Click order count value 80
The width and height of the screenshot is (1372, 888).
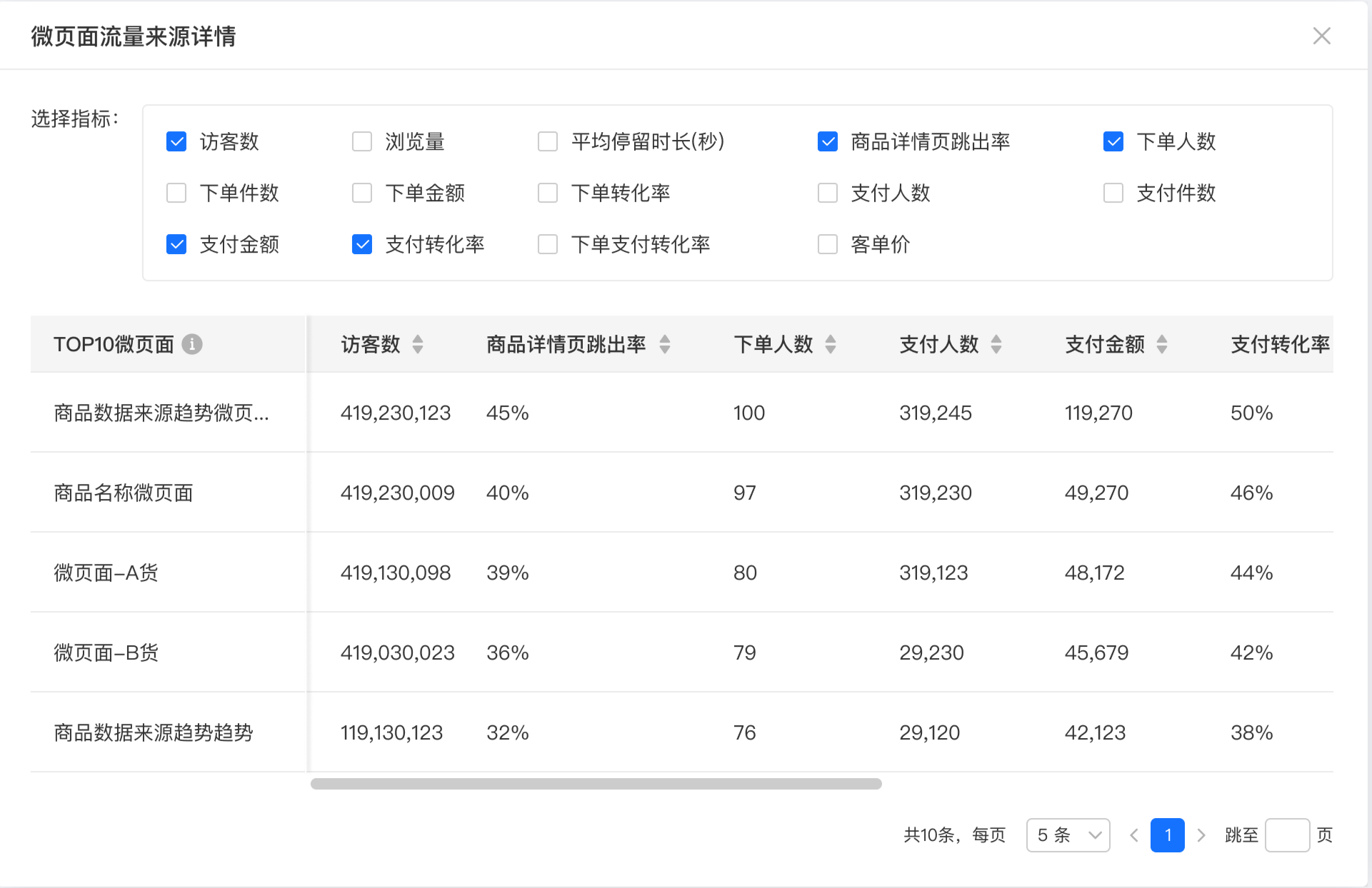tap(746, 572)
